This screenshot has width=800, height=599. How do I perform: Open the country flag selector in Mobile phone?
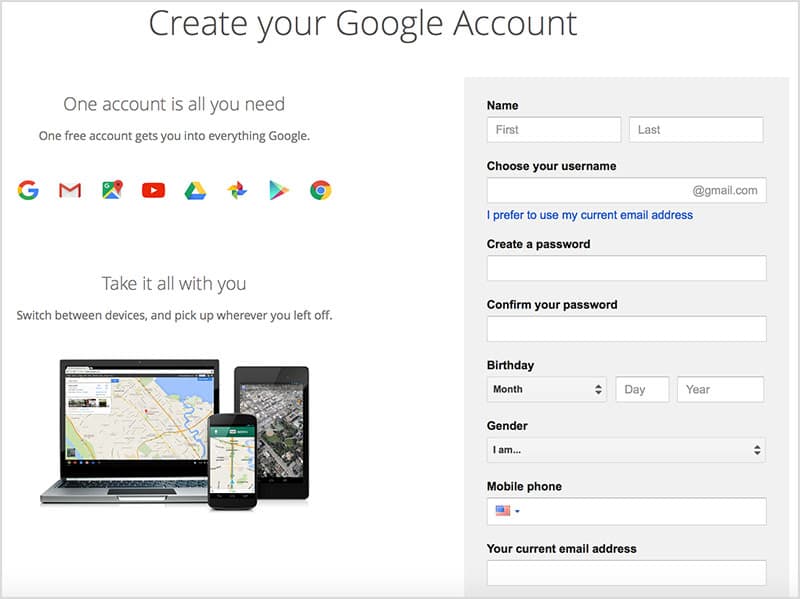[507, 511]
